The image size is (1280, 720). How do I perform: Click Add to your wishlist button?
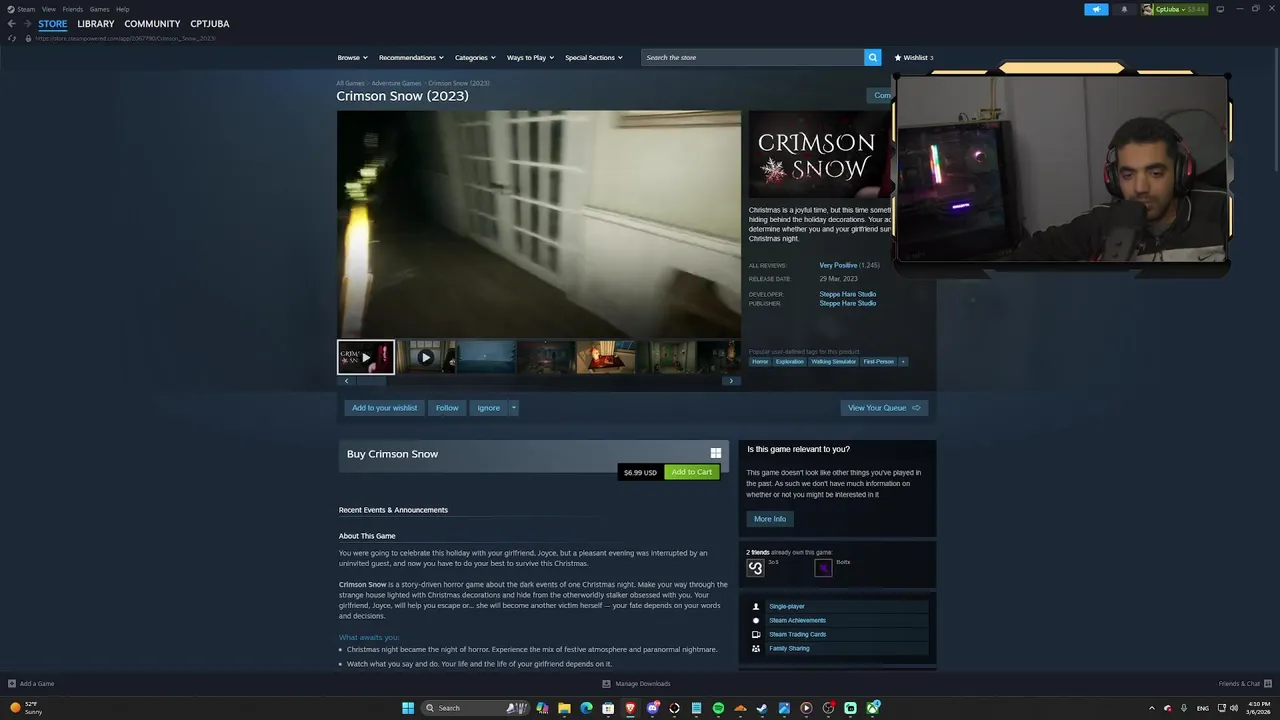[385, 408]
